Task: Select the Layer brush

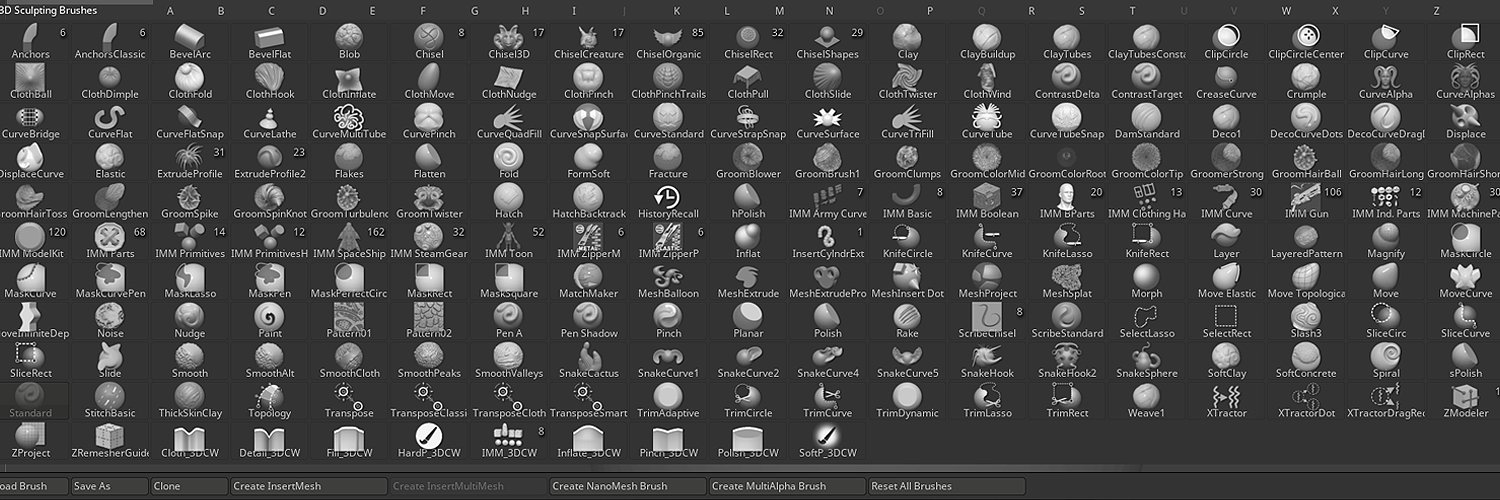Action: pyautogui.click(x=1227, y=242)
